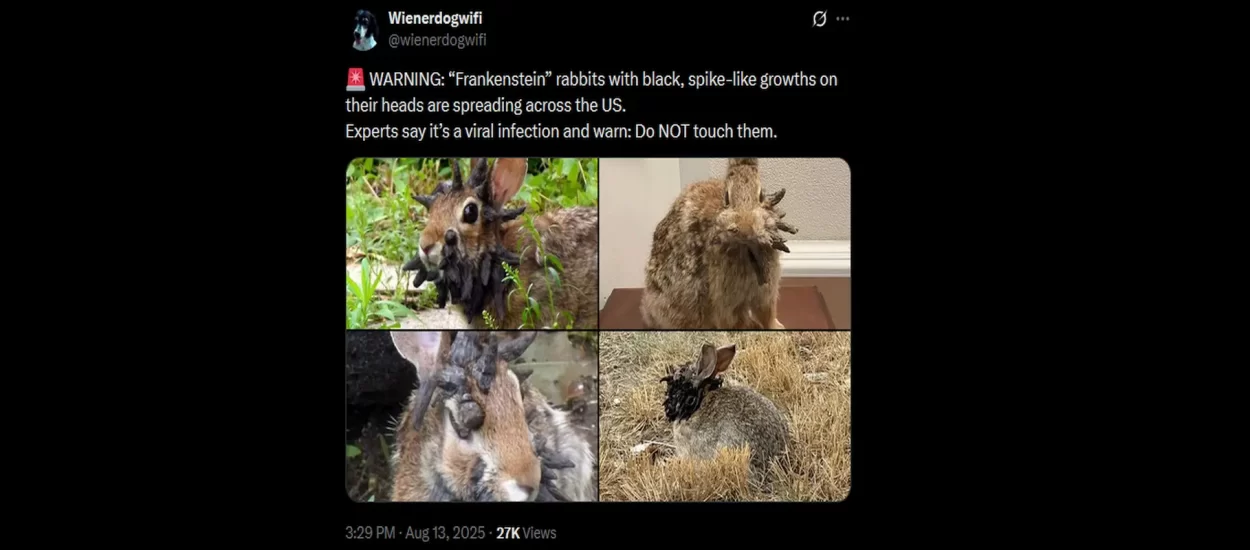Click the 3:29 PM timestamp
1250x550 pixels.
[372, 533]
